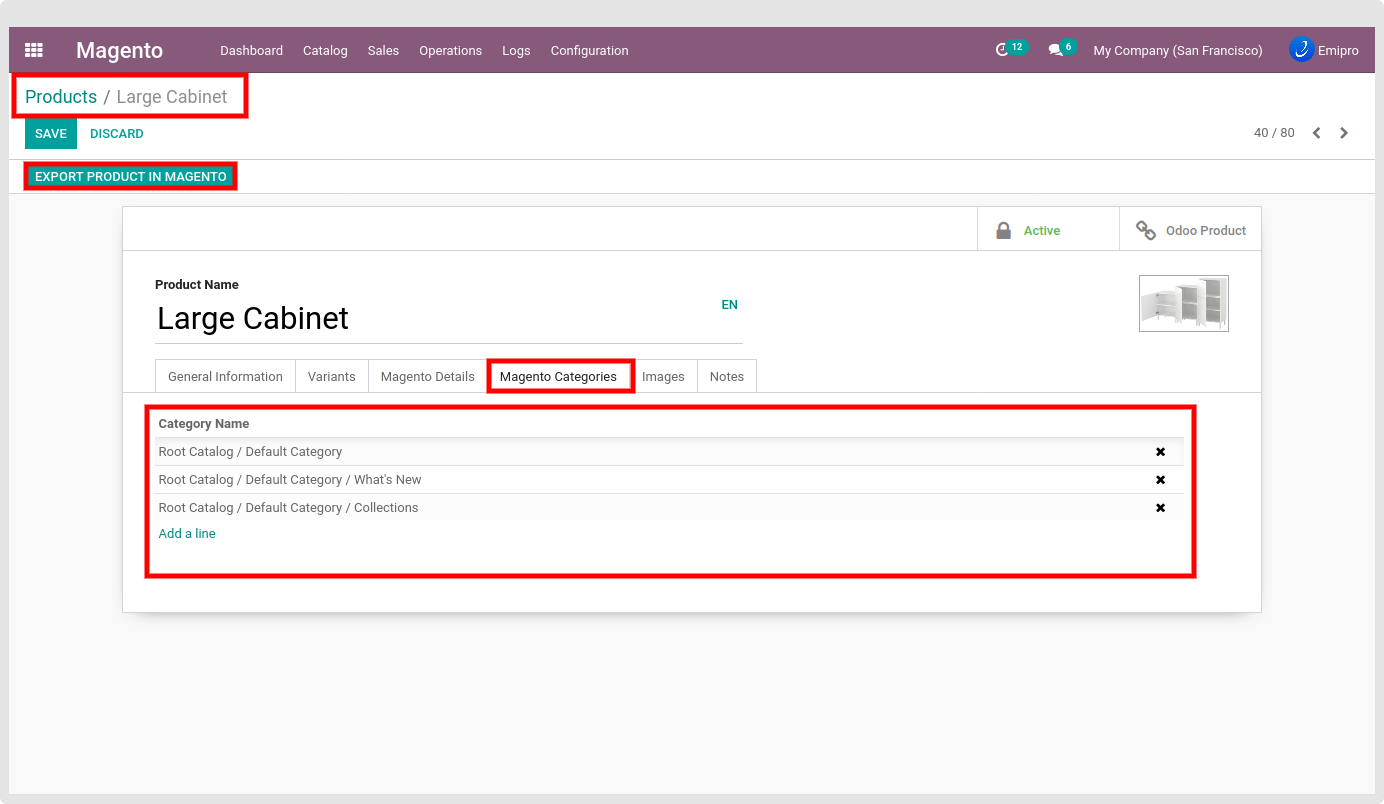
Task: Switch to the Notes tab
Action: tap(726, 376)
